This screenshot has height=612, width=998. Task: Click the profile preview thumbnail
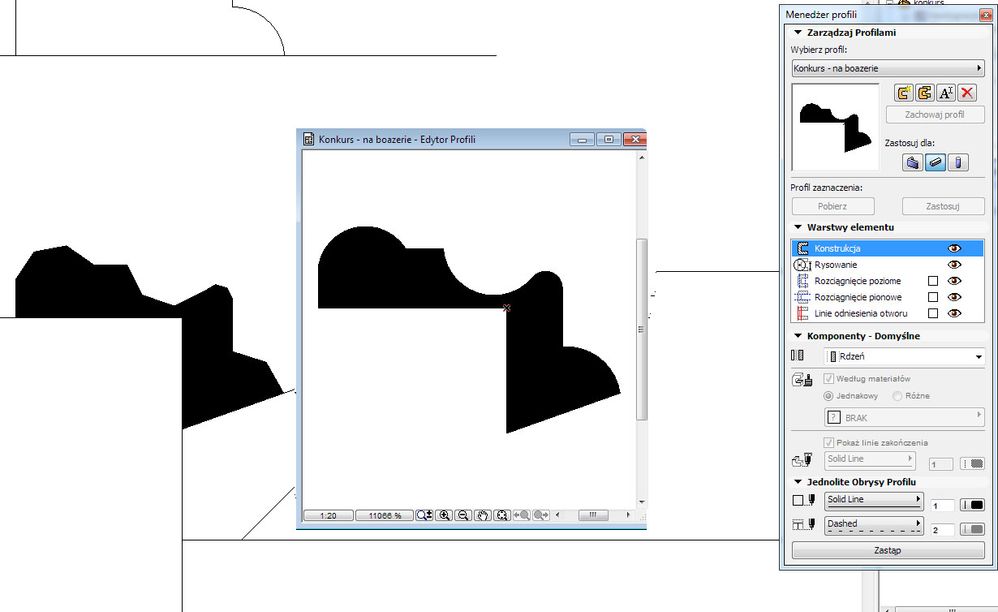(835, 127)
